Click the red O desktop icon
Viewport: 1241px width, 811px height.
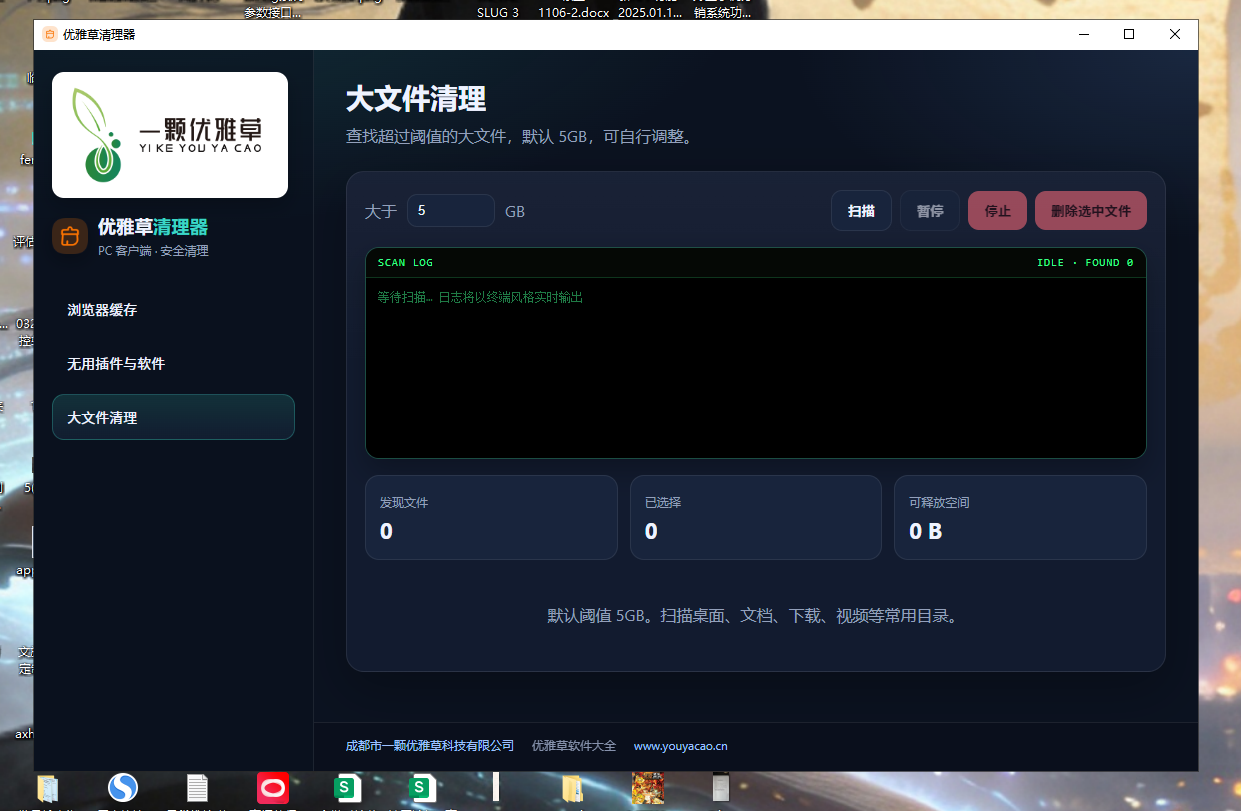(273, 788)
